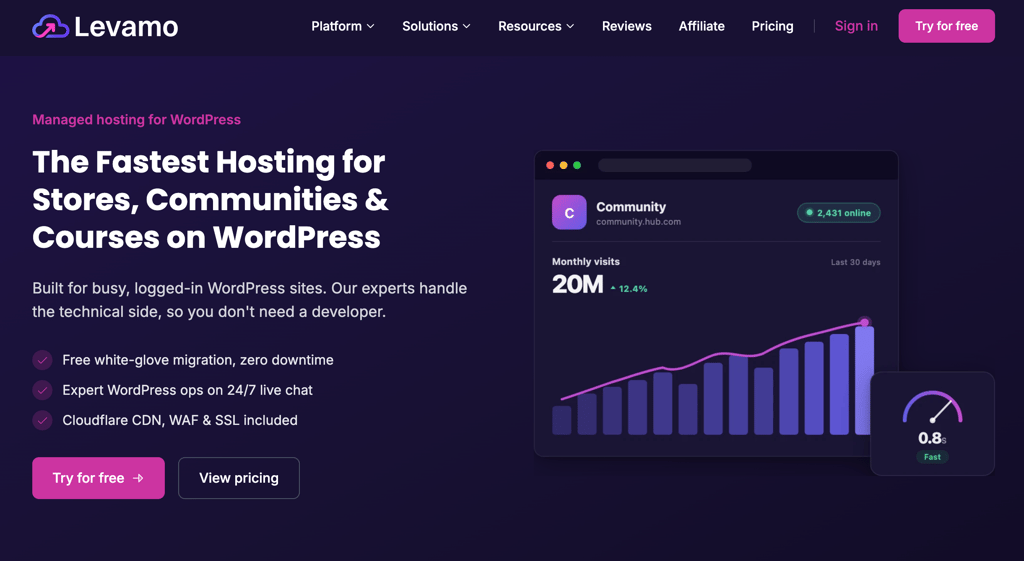Viewport: 1024px width, 561px height.
Task: Click the purple Community 'C' avatar icon
Action: (569, 212)
